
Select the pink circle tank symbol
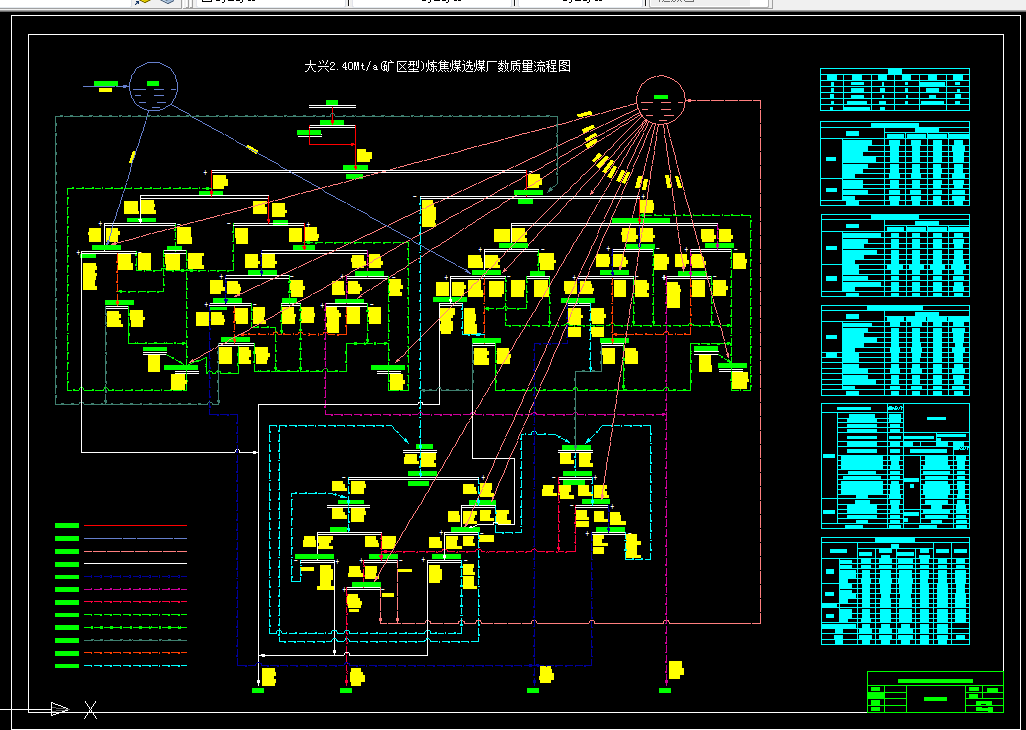click(x=661, y=100)
